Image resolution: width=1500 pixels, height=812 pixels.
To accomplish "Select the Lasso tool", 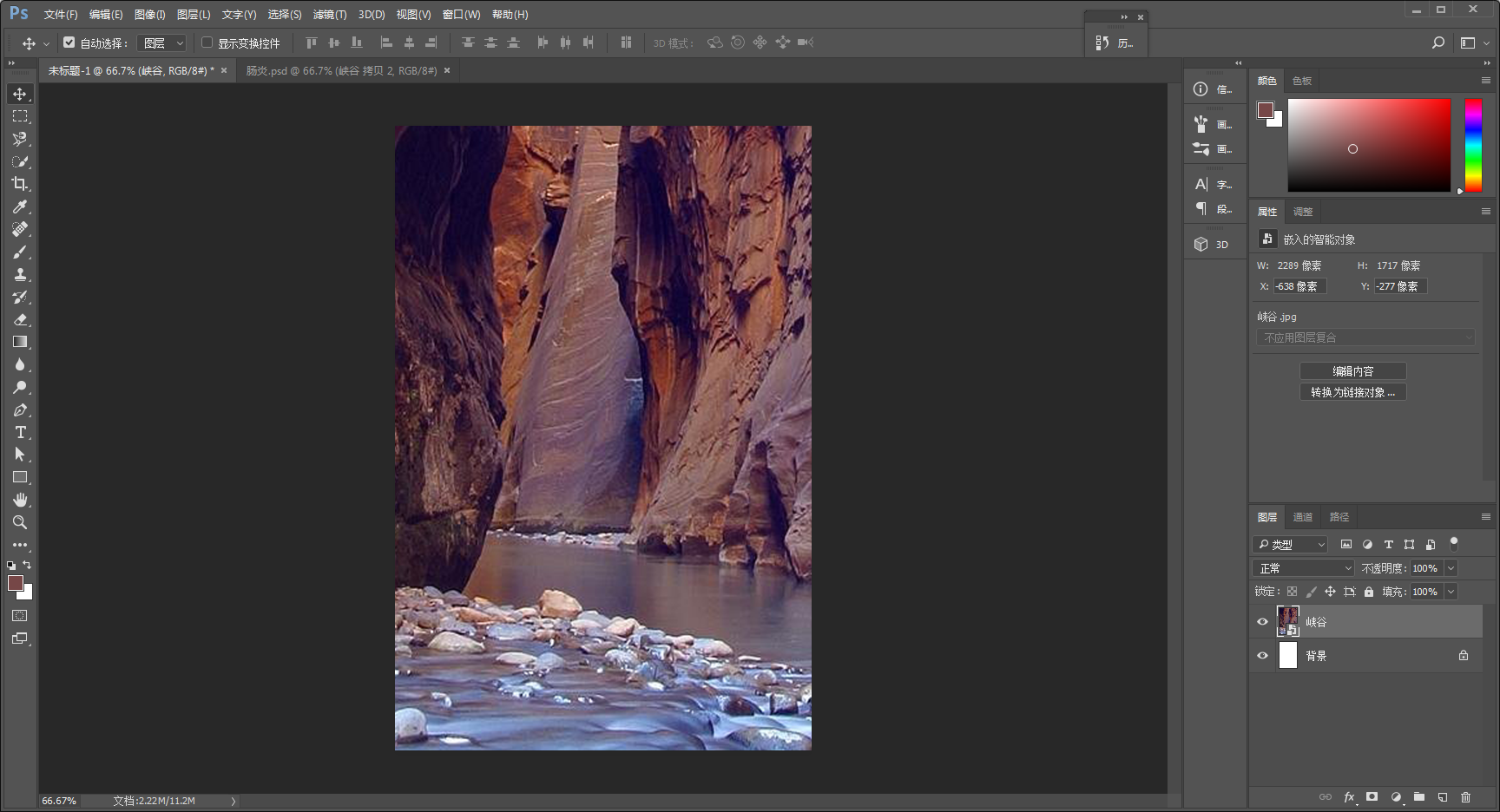I will coord(20,139).
